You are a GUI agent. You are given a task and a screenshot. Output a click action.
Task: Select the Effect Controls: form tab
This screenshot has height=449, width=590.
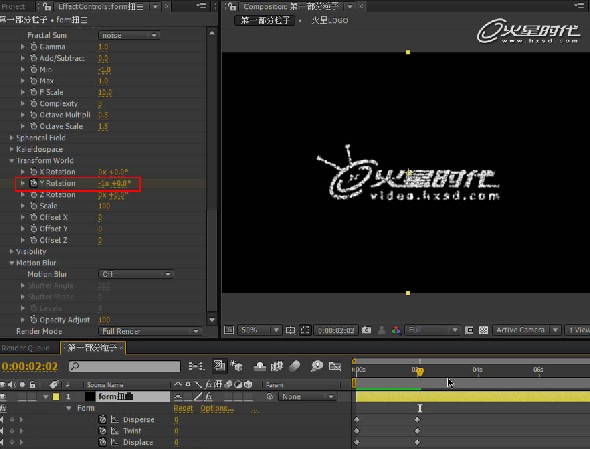[x=100, y=6]
